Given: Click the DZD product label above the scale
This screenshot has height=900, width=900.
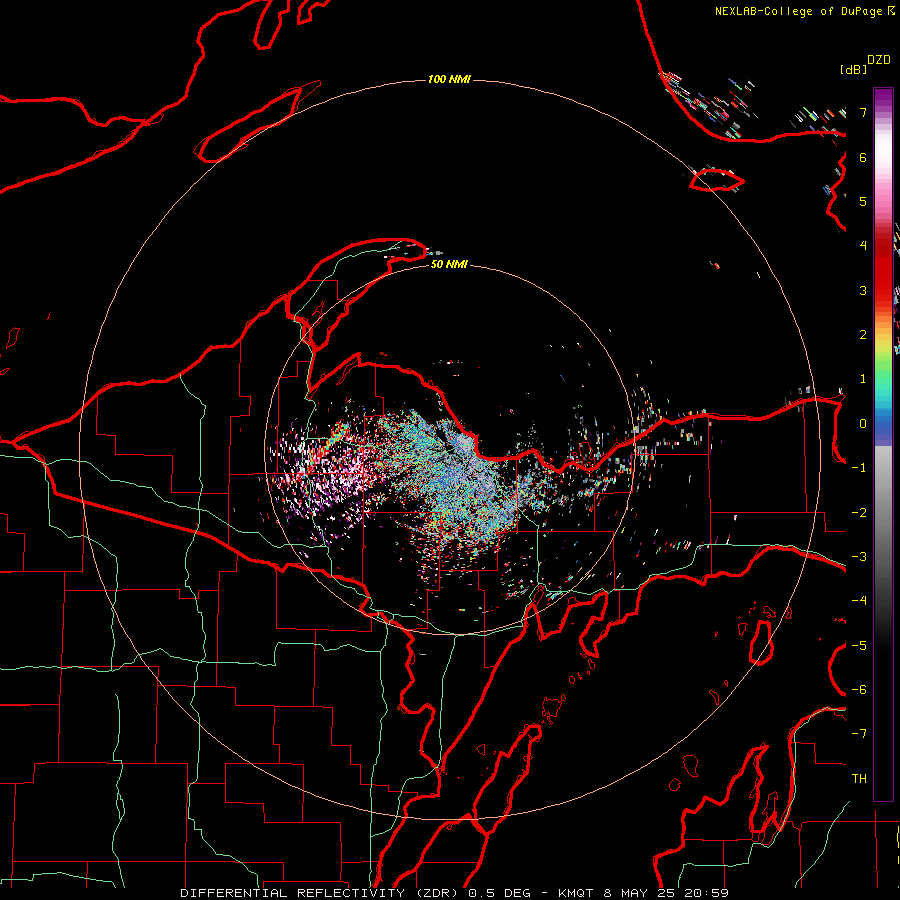Looking at the screenshot, I should (x=879, y=60).
